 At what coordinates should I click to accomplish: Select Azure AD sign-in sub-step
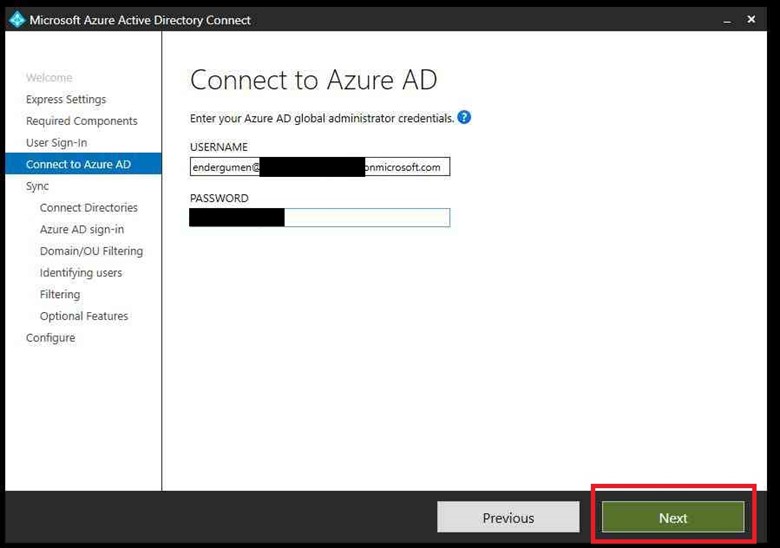point(82,230)
